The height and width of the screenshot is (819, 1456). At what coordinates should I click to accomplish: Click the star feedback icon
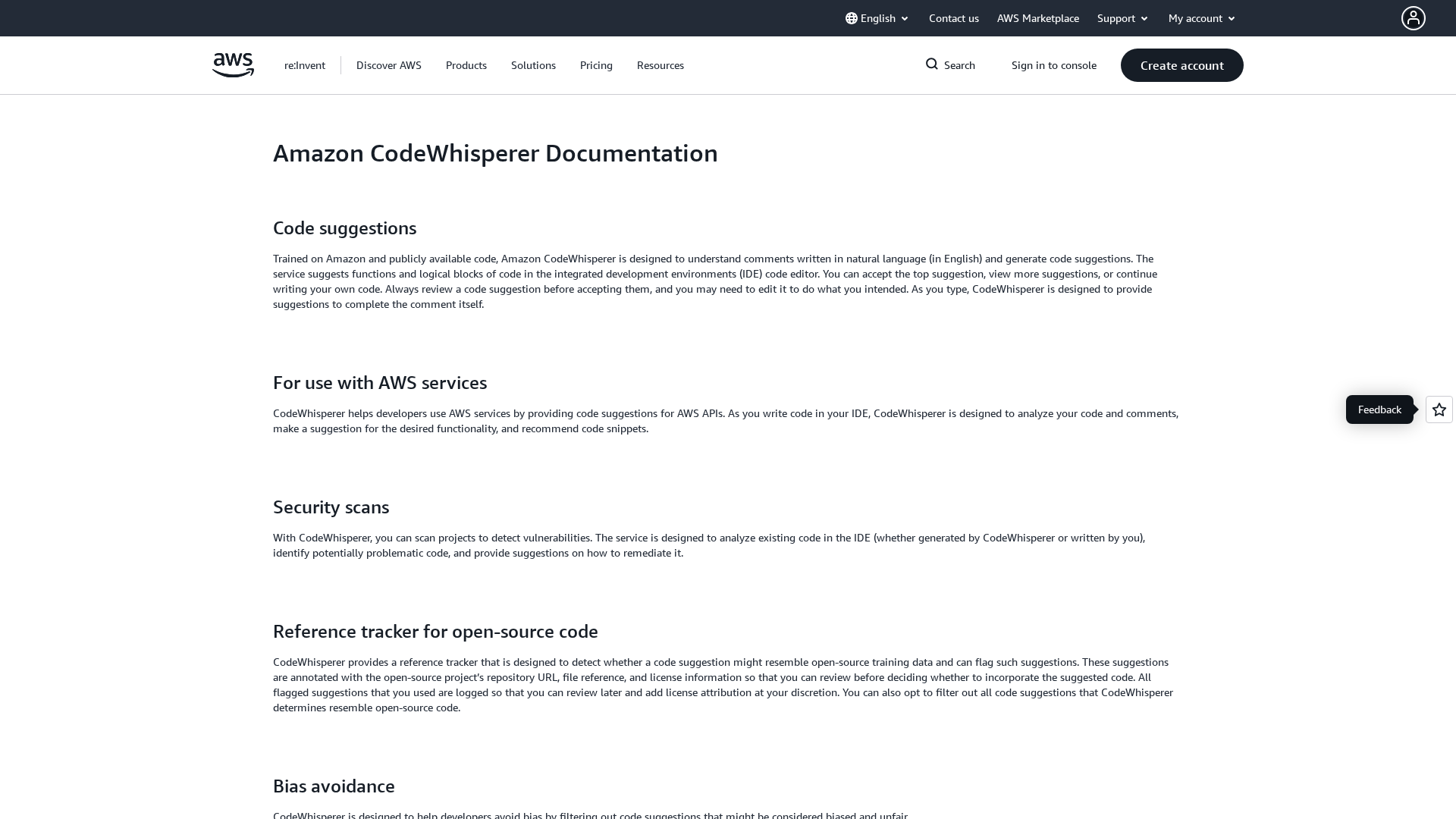tap(1439, 409)
